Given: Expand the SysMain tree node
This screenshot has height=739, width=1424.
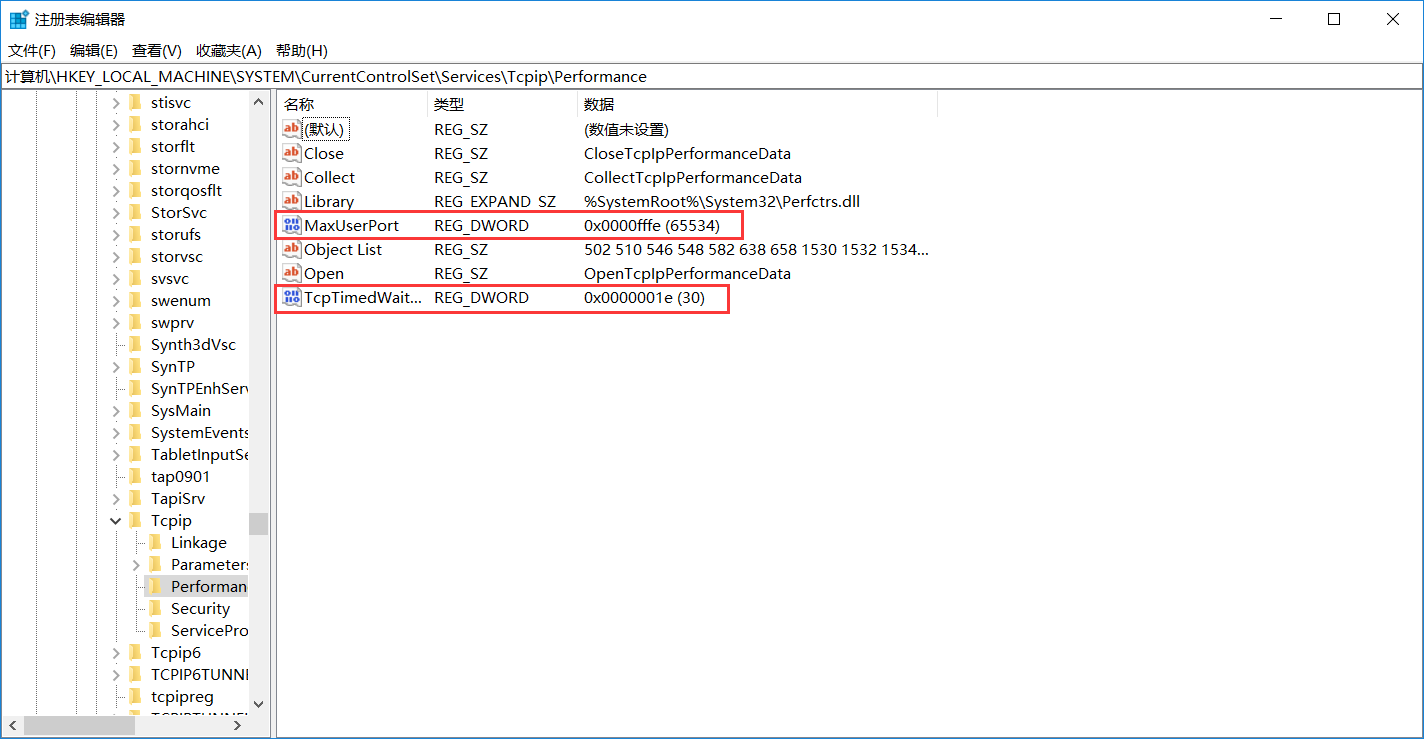Looking at the screenshot, I should coord(116,410).
